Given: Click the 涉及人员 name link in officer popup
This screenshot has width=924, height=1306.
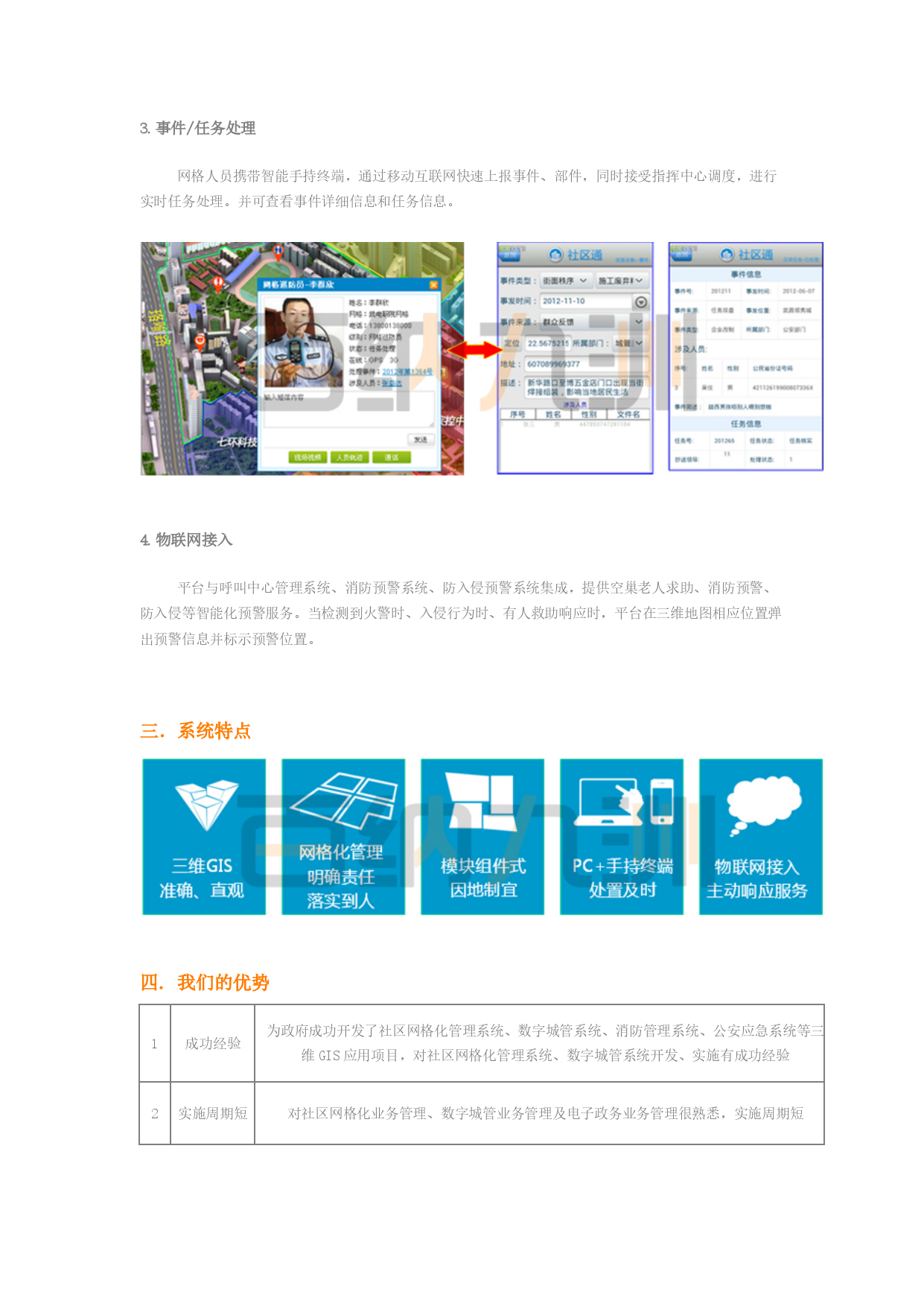Looking at the screenshot, I should coord(392,383).
